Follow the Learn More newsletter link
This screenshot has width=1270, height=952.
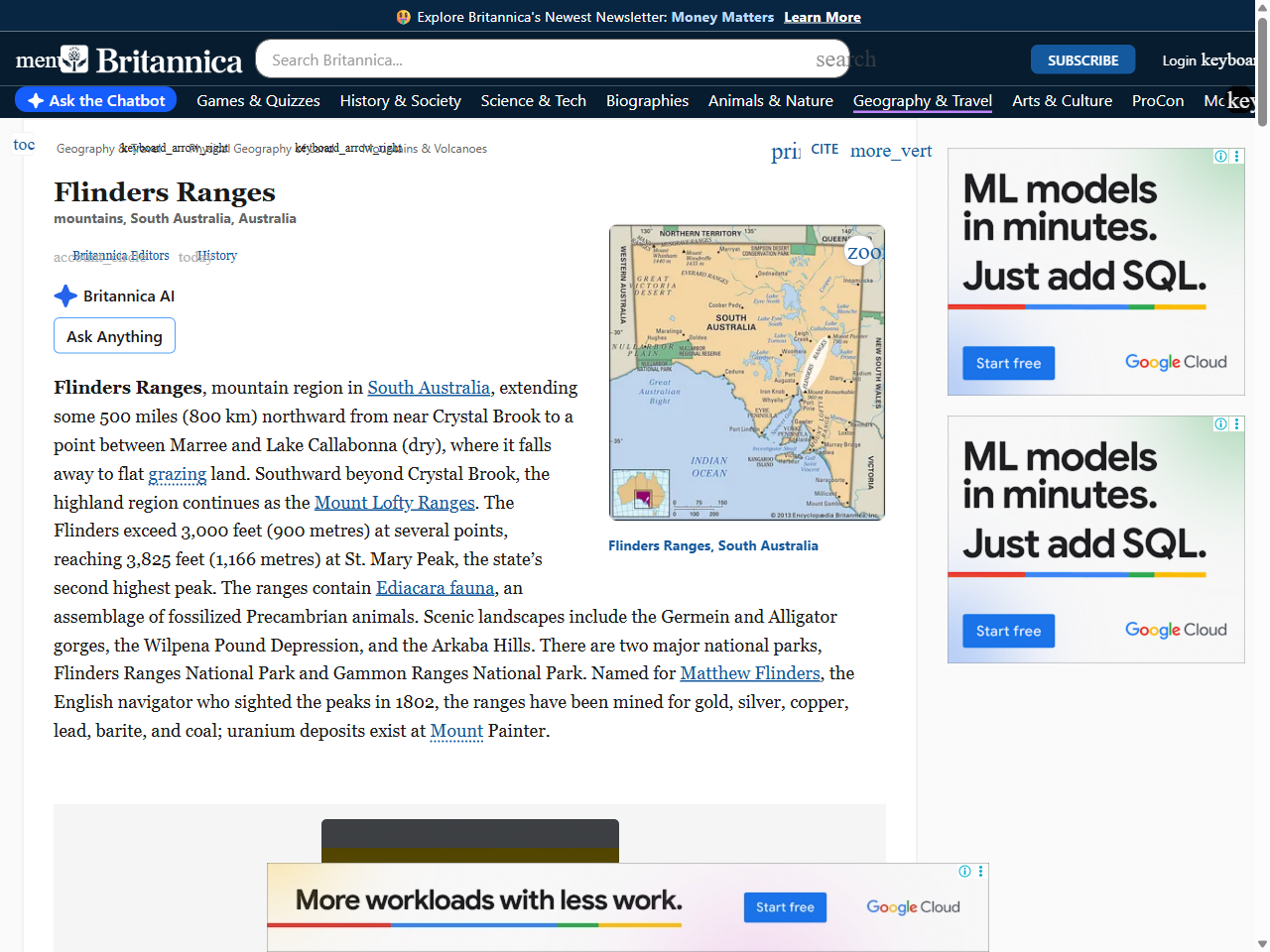(823, 17)
